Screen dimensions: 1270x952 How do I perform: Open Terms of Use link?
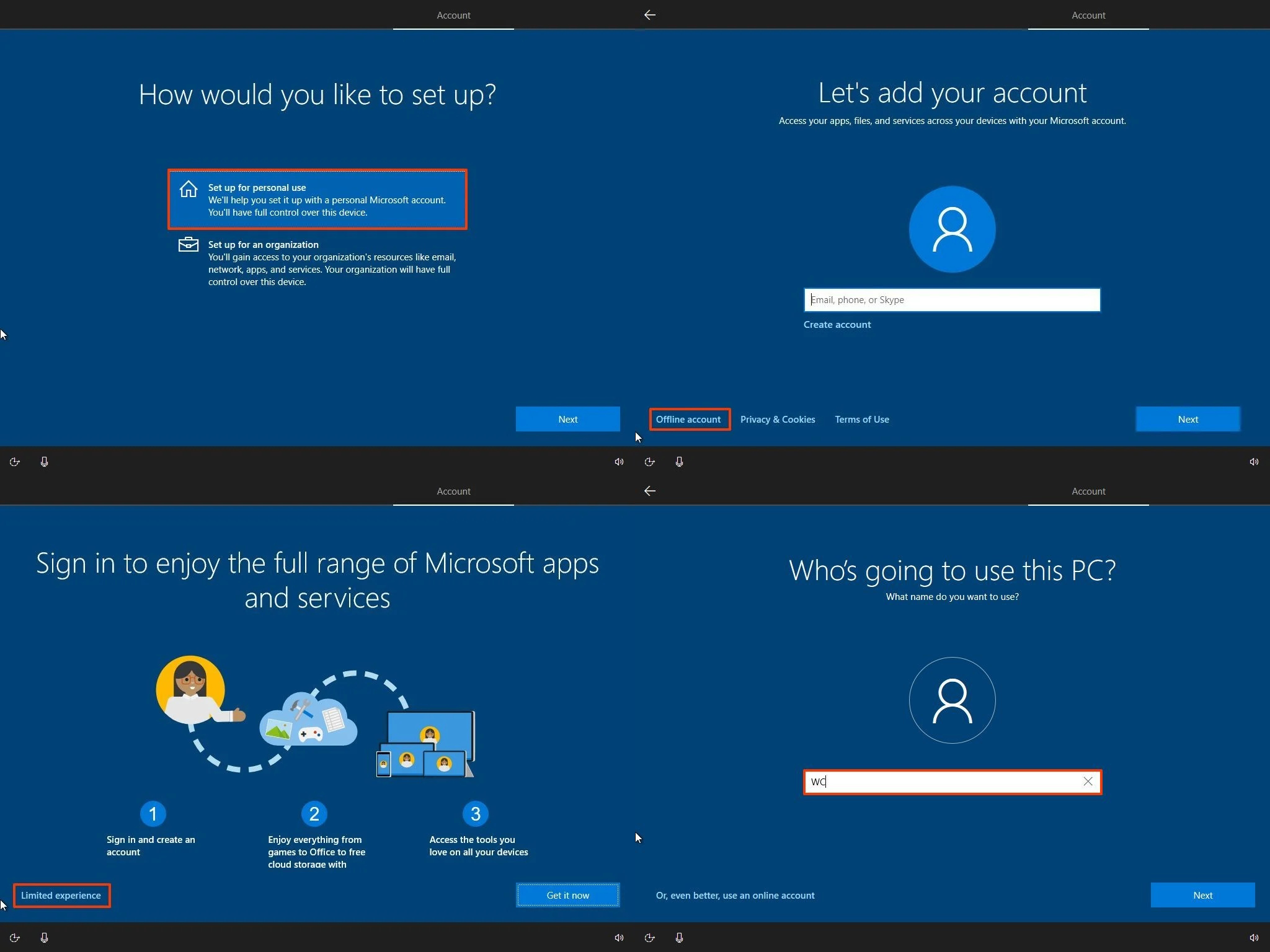click(x=862, y=420)
